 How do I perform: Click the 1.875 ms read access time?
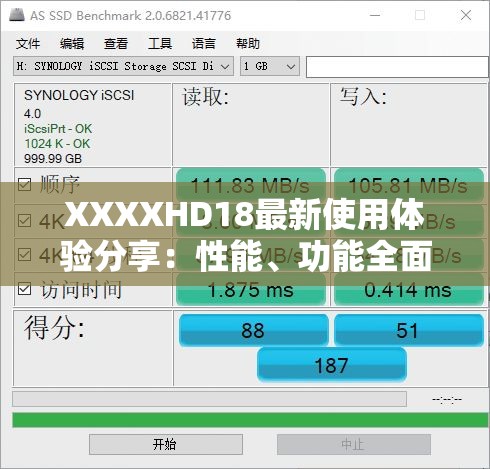251,289
